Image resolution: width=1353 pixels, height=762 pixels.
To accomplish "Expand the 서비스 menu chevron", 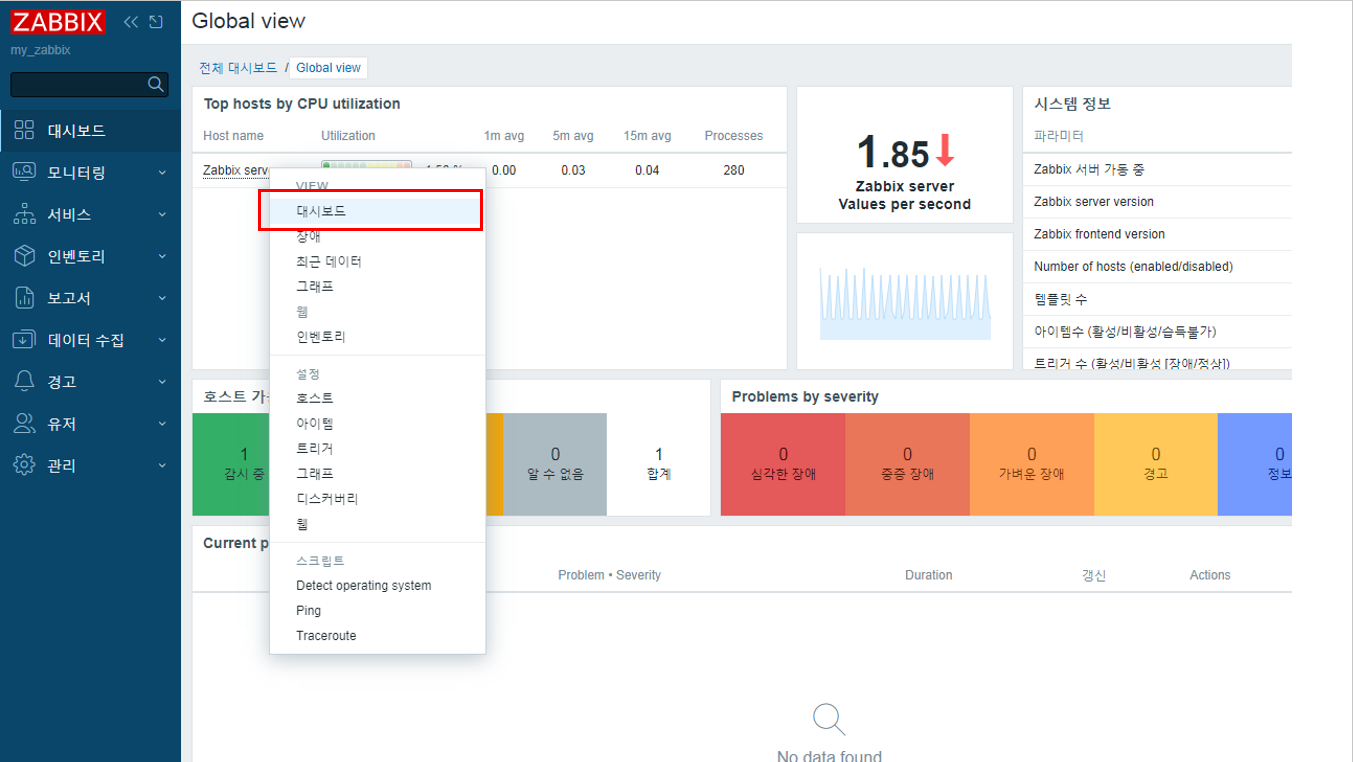I will [162, 215].
